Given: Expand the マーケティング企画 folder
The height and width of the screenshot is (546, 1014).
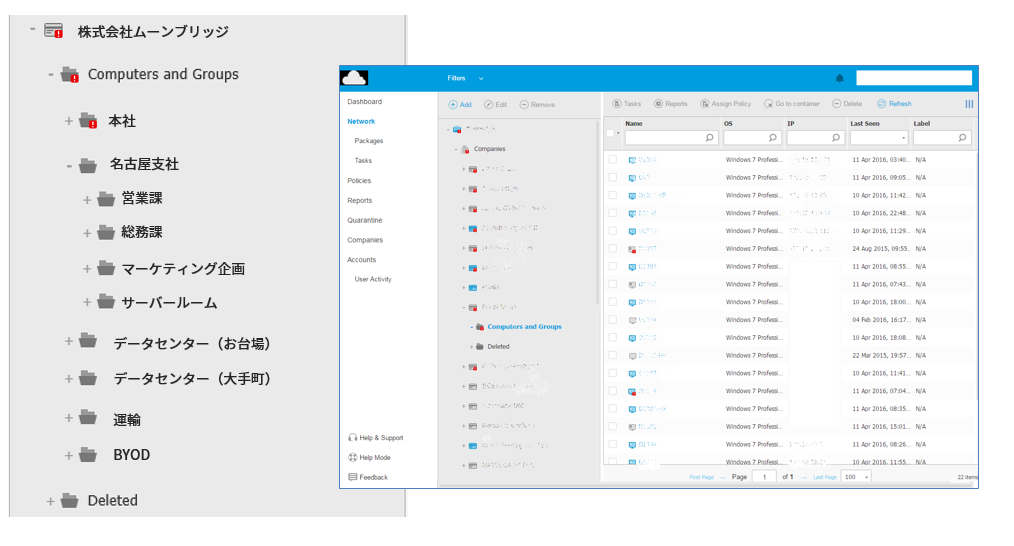Looking at the screenshot, I should [87, 268].
